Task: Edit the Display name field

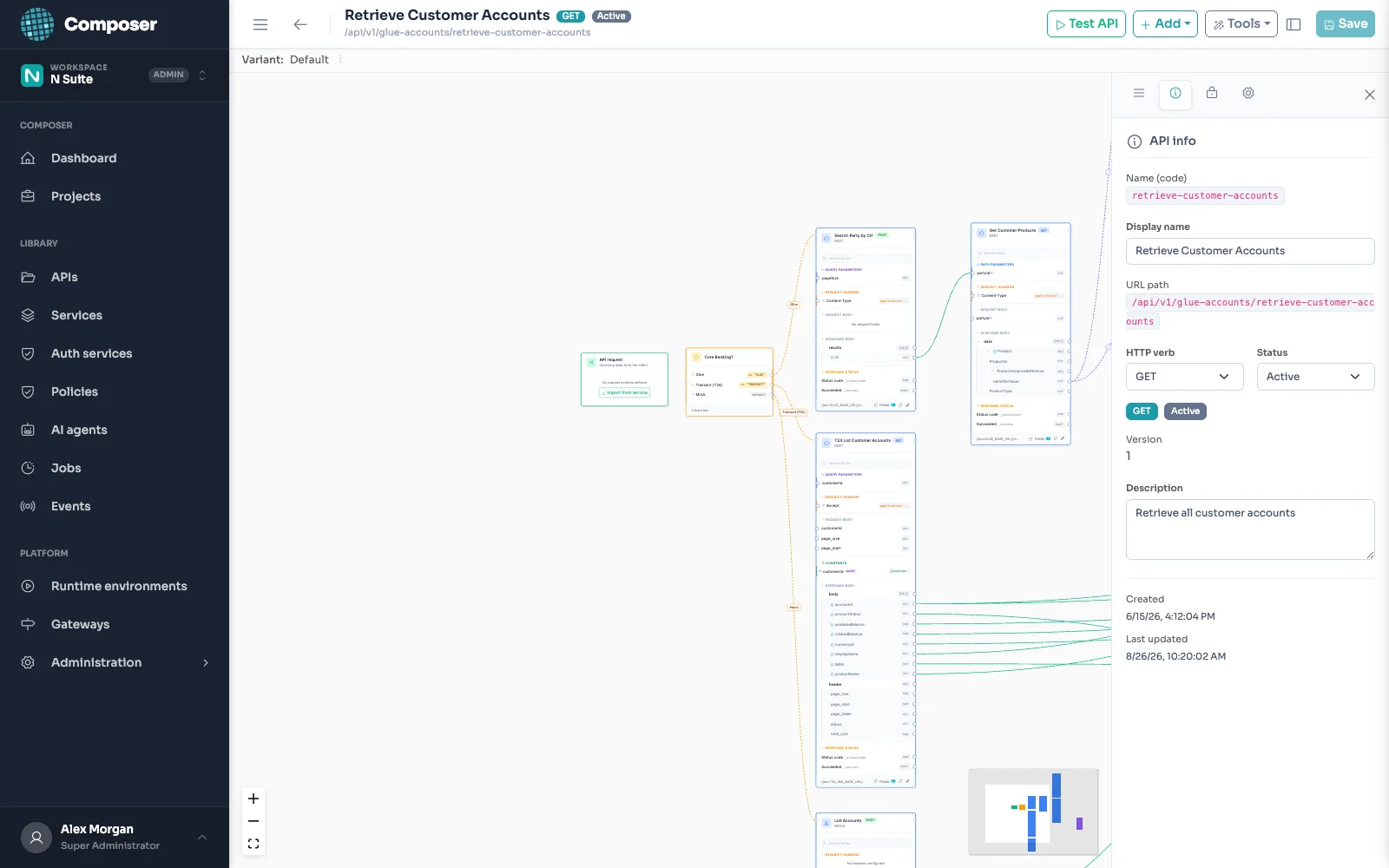Action: (x=1250, y=251)
